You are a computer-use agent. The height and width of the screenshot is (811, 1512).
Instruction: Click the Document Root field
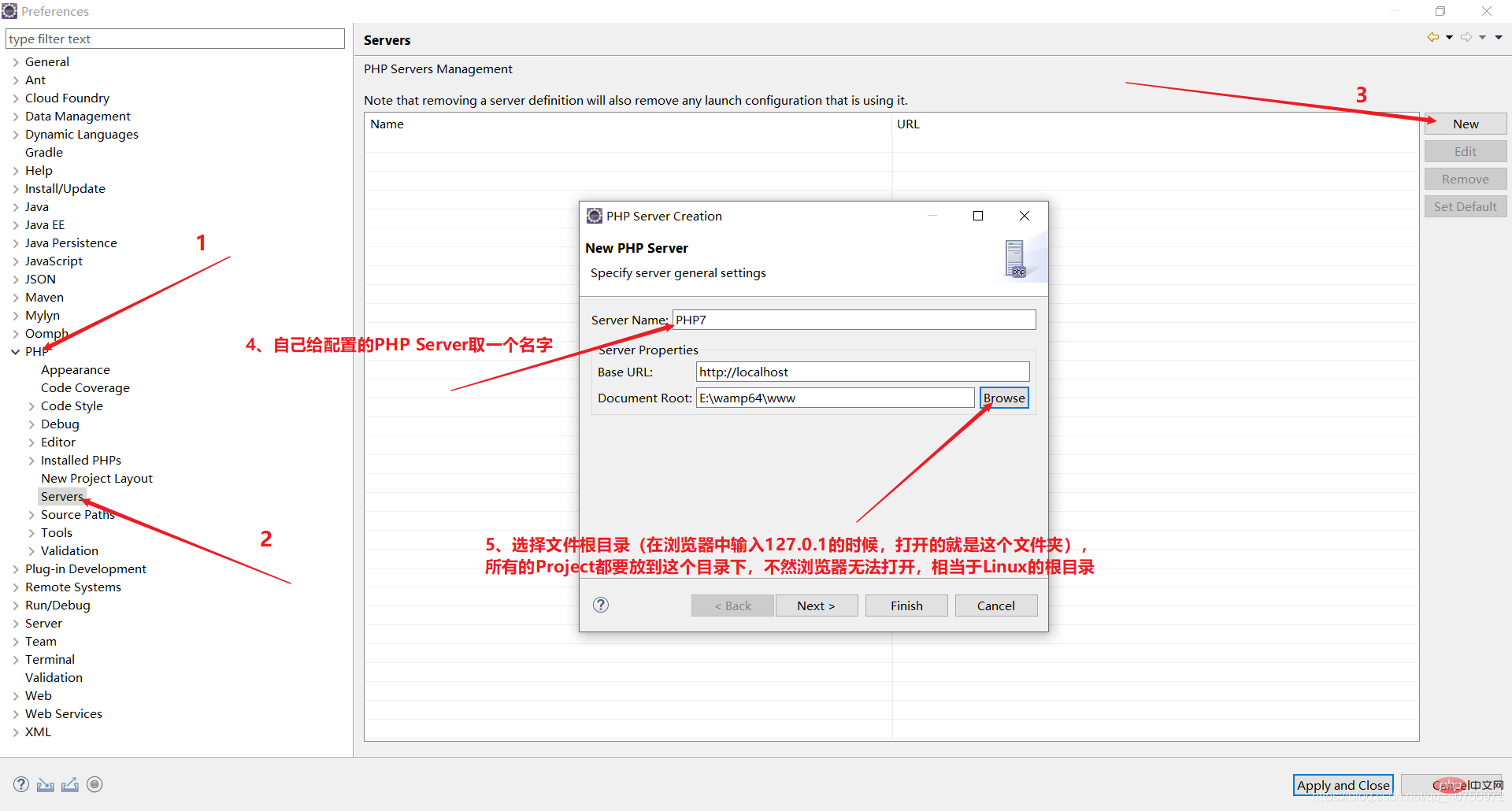click(836, 398)
